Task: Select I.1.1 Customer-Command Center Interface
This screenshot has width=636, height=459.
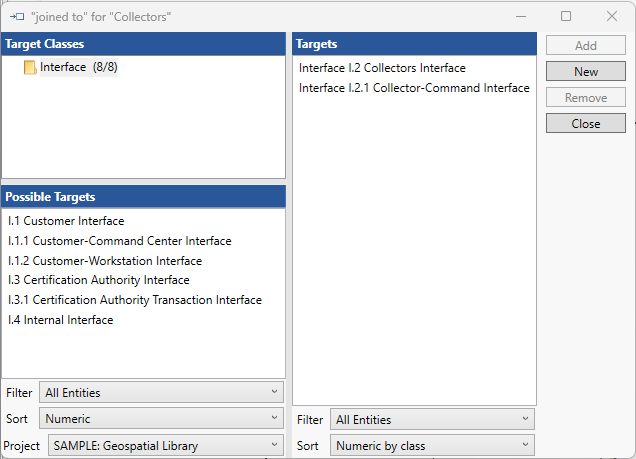Action: pos(119,241)
